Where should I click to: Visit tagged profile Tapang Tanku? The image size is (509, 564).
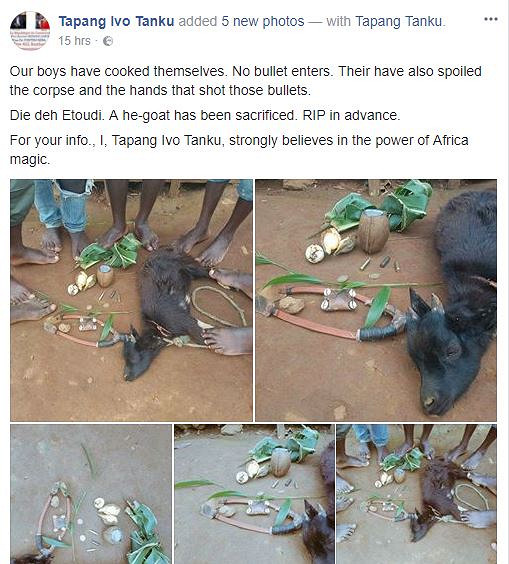pos(399,21)
